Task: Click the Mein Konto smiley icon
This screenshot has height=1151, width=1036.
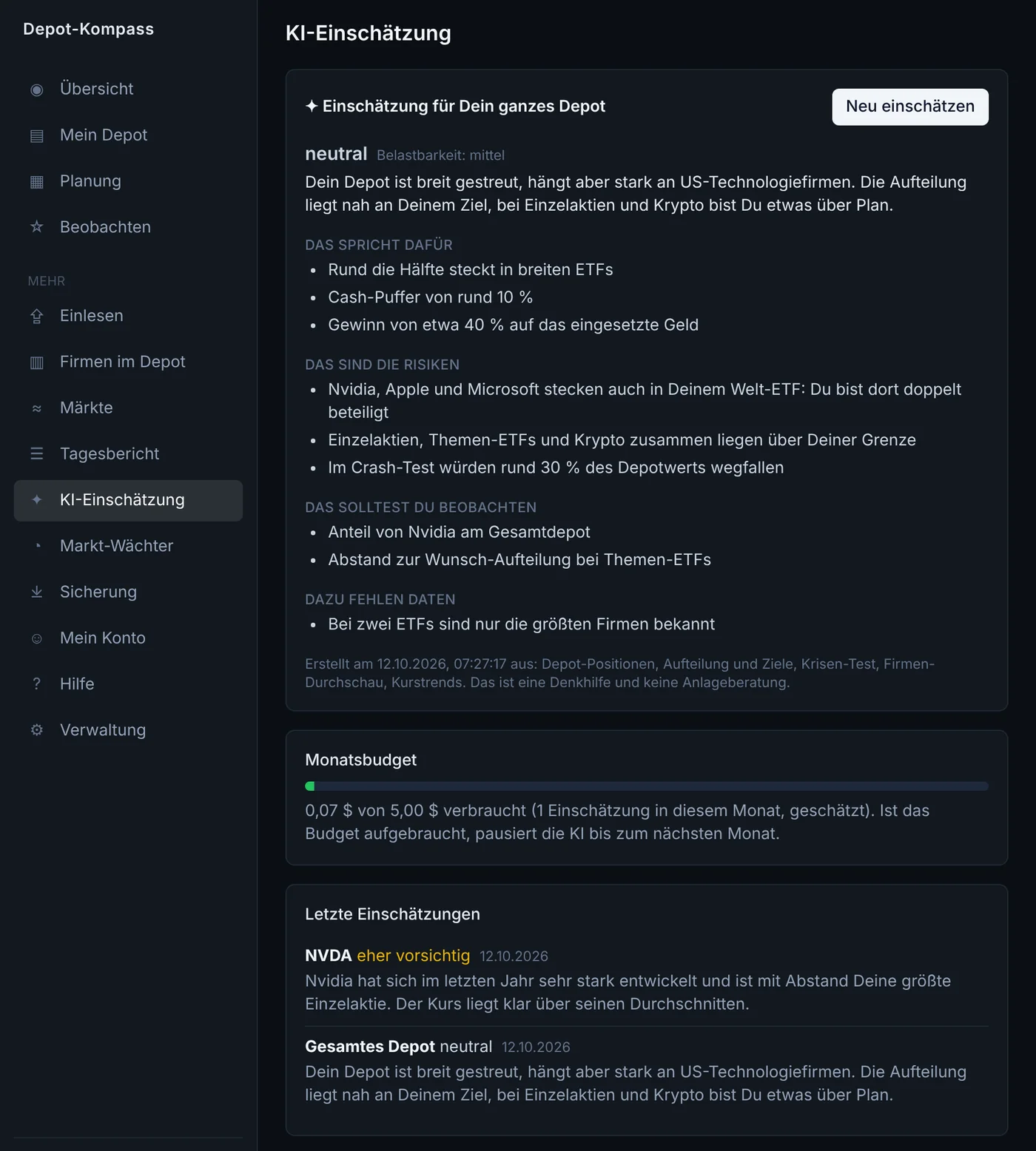Action: tap(36, 638)
